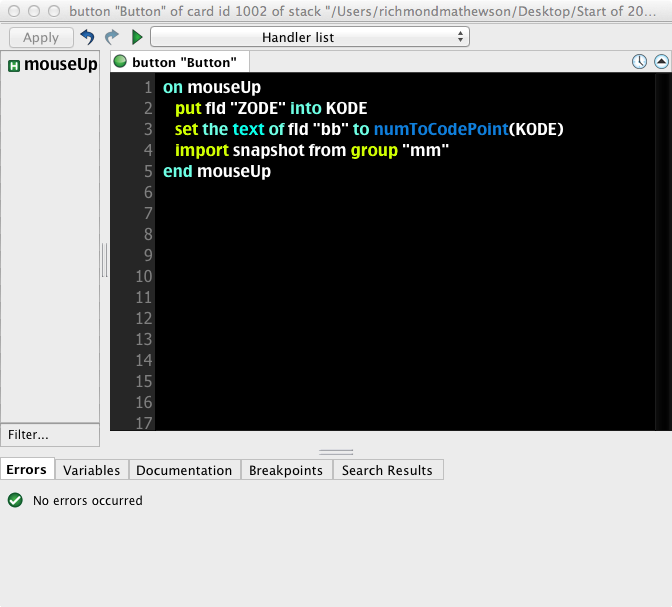Click the clock history icon
Screen dimensions: 672x607
[x=639, y=62]
